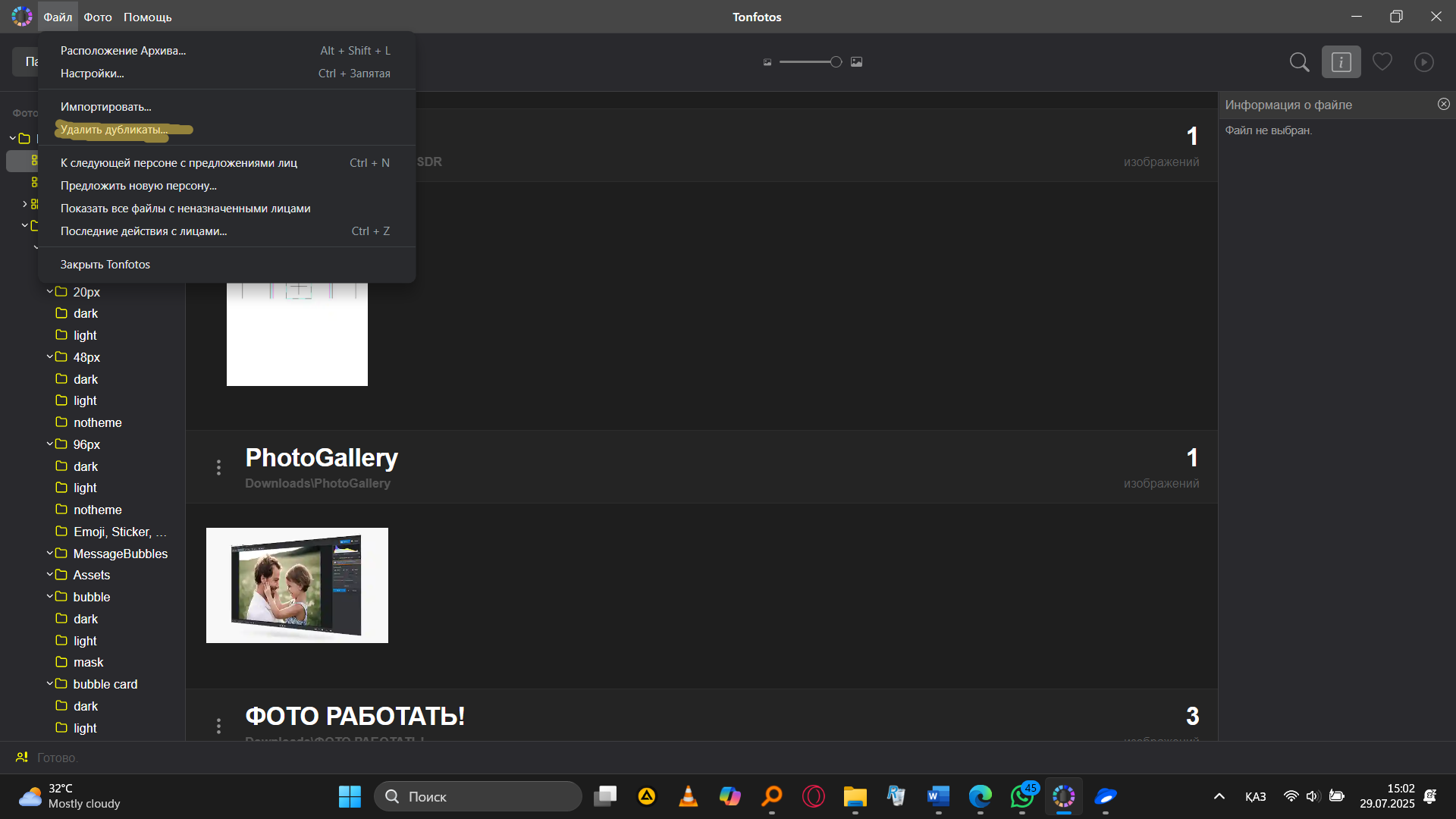
Task: Click the large thumbnails icon right of slider
Action: point(856,62)
